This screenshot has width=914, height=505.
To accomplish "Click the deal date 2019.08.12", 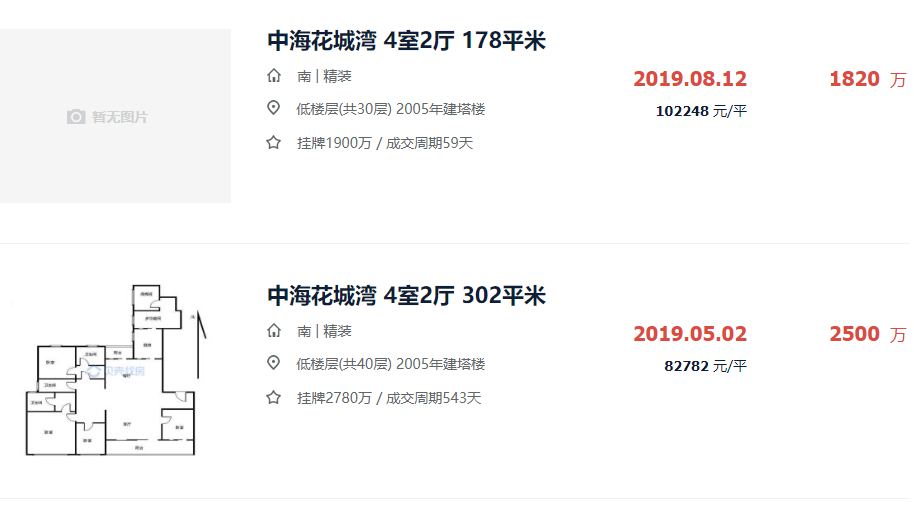I will 690,79.
